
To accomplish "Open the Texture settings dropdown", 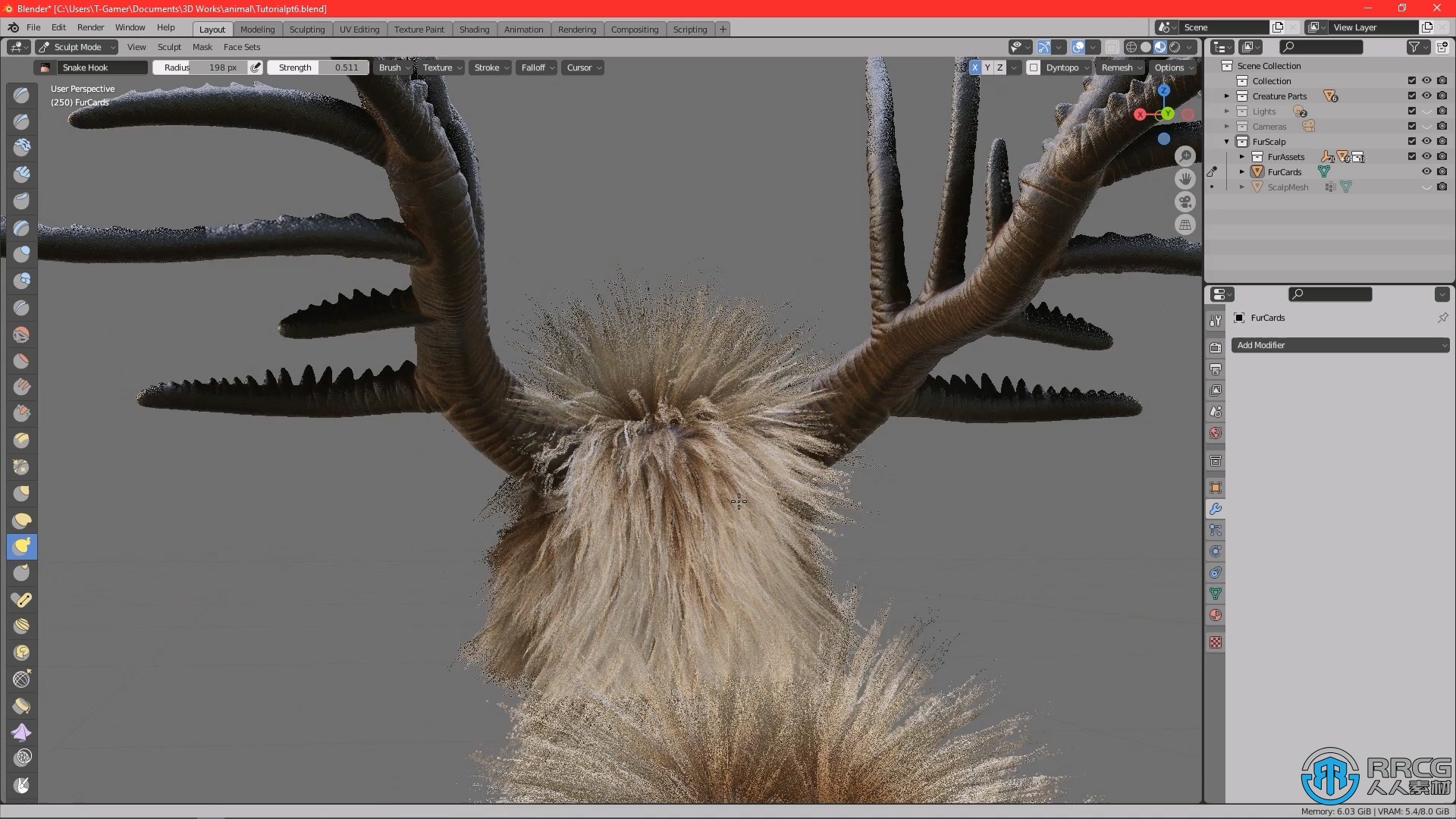I will click(442, 67).
